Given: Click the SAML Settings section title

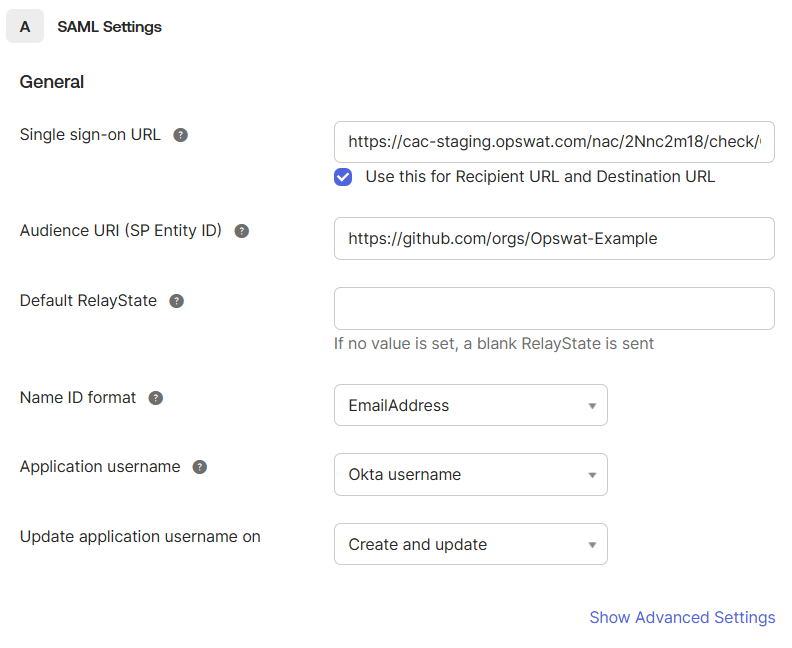Looking at the screenshot, I should pyautogui.click(x=109, y=27).
